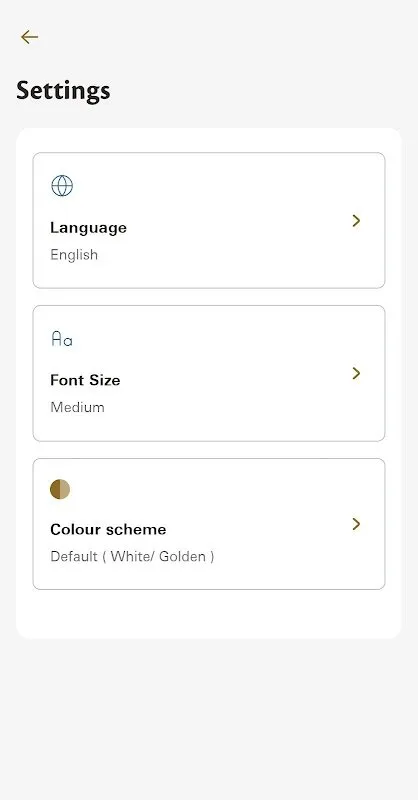Tap the Aa font size icon
Screen dimensions: 418x800
coord(62,339)
